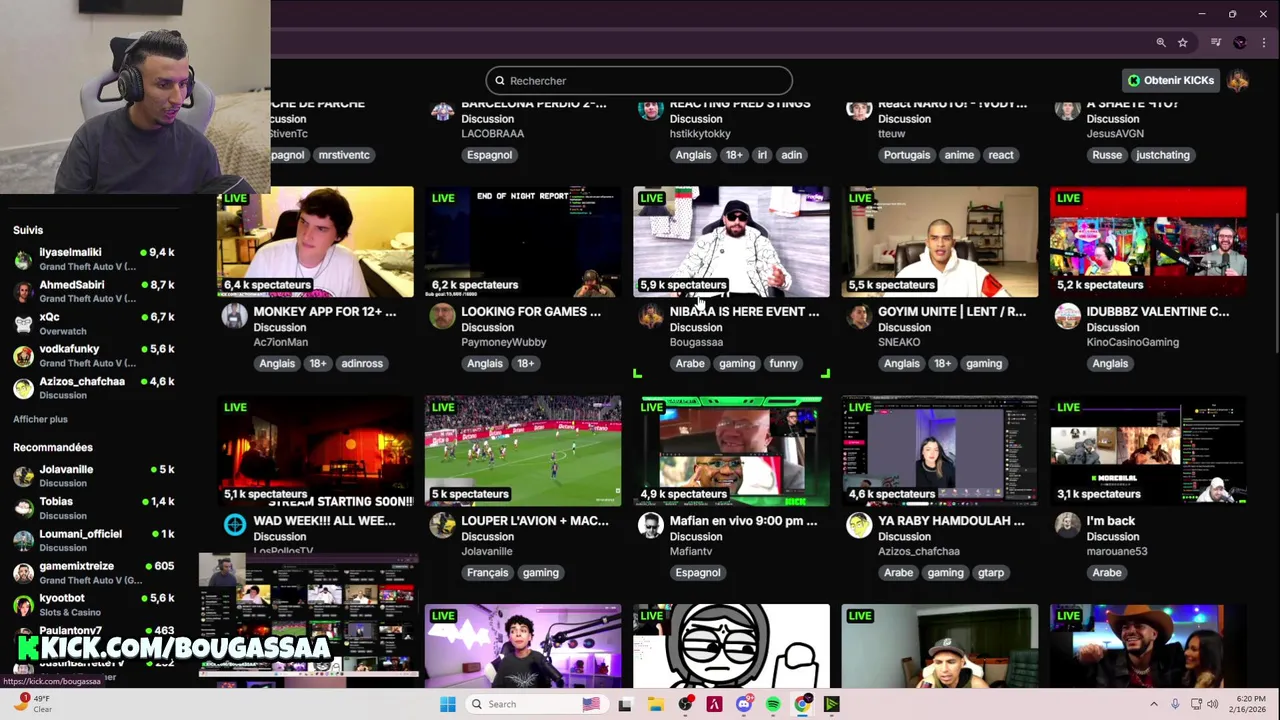Screen dimensions: 1280x720
Task: Open Chrome three-dot menu
Action: [1264, 43]
